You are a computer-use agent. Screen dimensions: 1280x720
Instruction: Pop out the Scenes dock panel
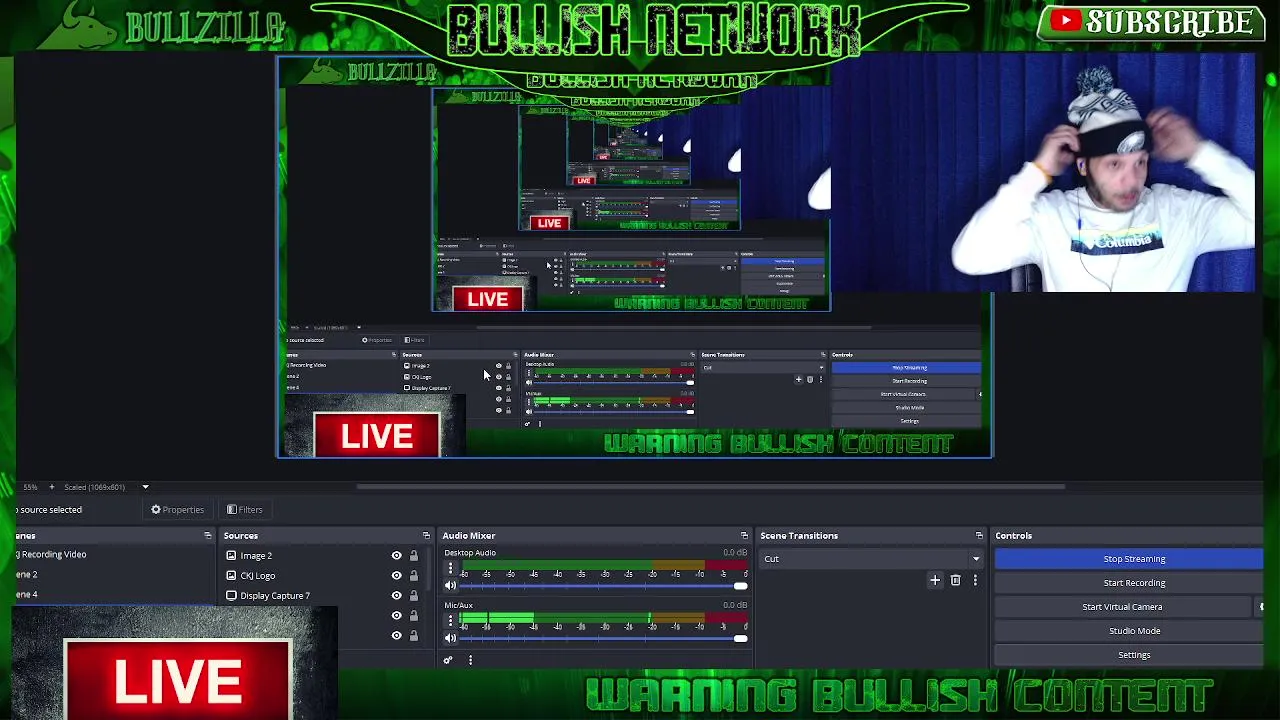point(207,536)
